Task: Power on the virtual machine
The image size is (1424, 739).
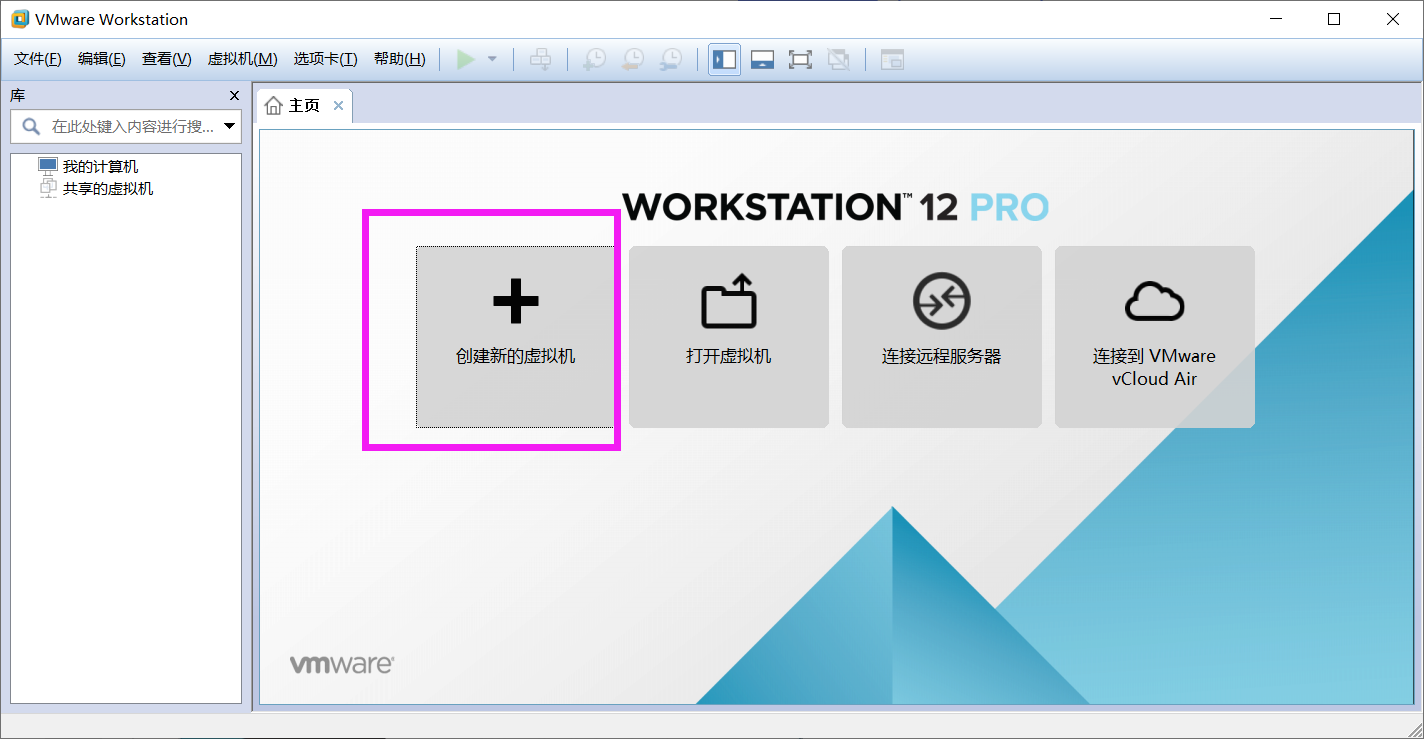Action: (465, 59)
